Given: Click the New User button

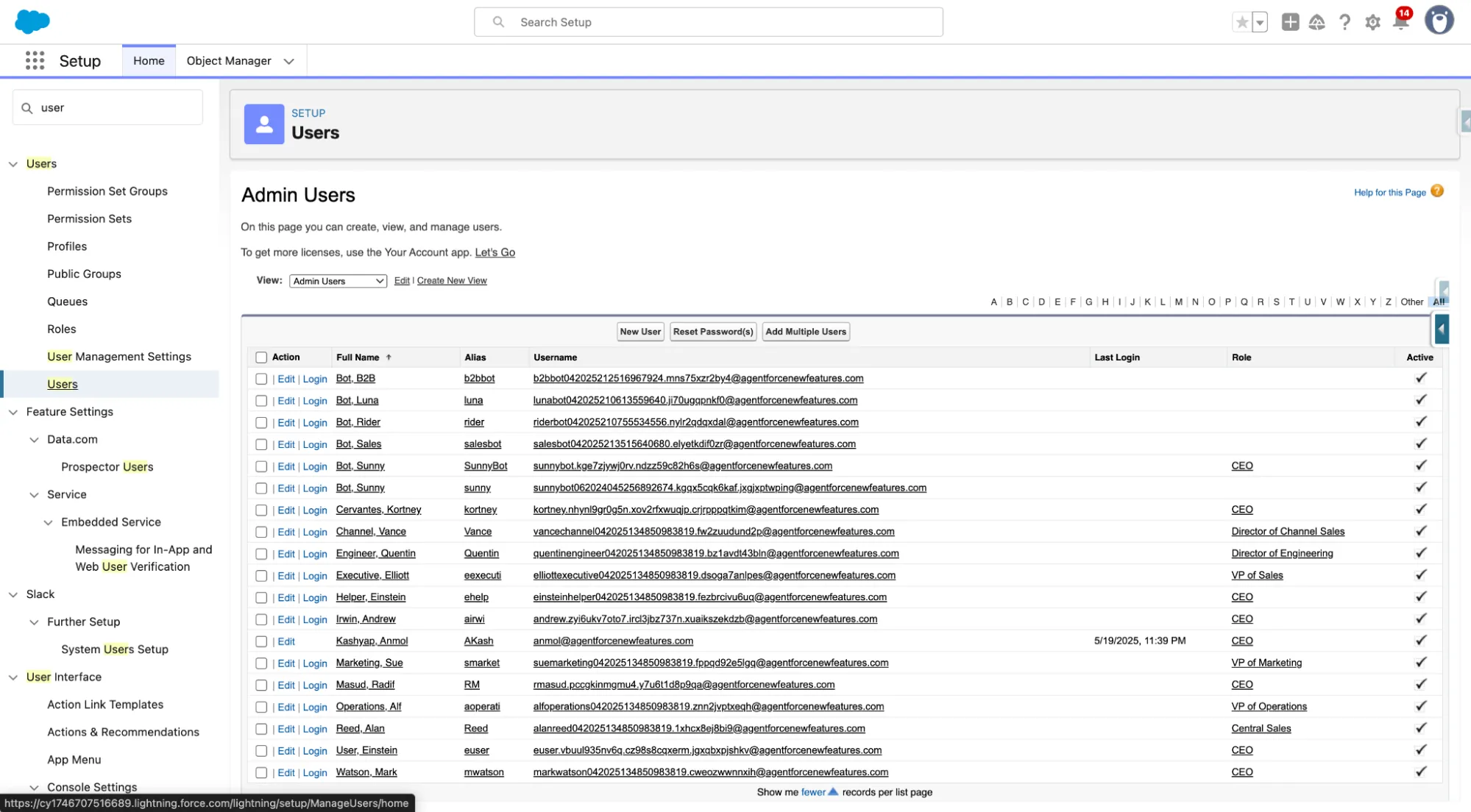Looking at the screenshot, I should (x=640, y=332).
